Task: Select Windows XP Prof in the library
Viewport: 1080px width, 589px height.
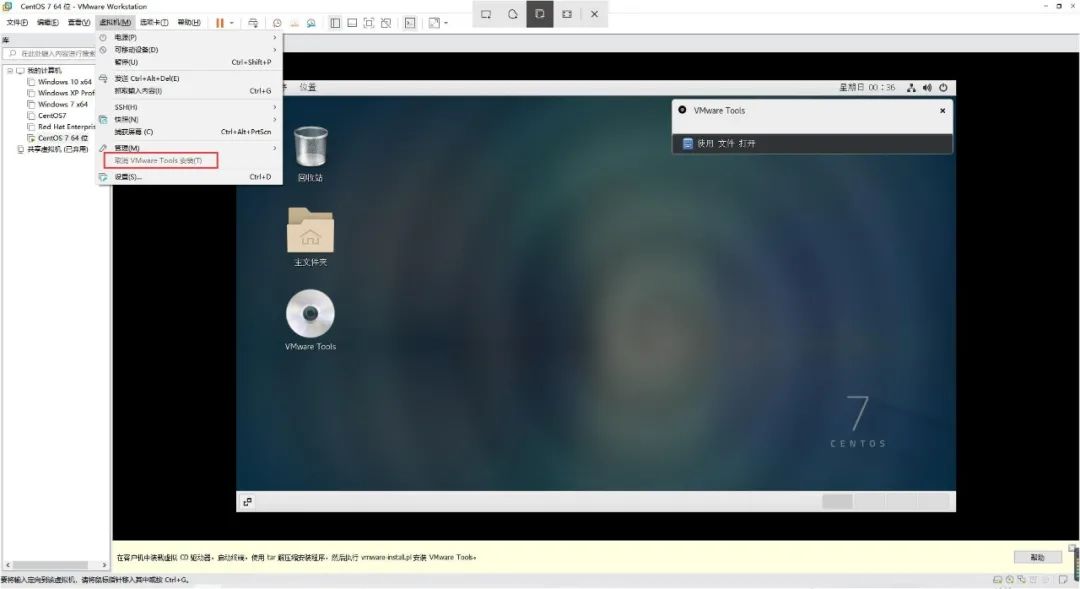Action: 66,93
